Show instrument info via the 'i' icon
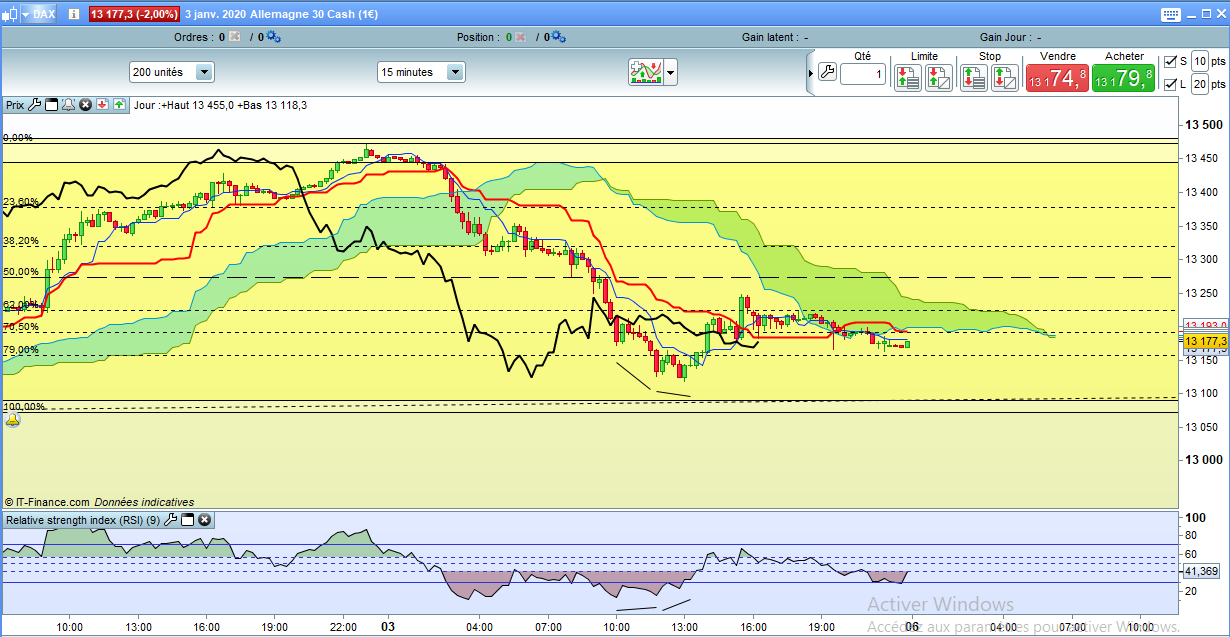 [73, 14]
